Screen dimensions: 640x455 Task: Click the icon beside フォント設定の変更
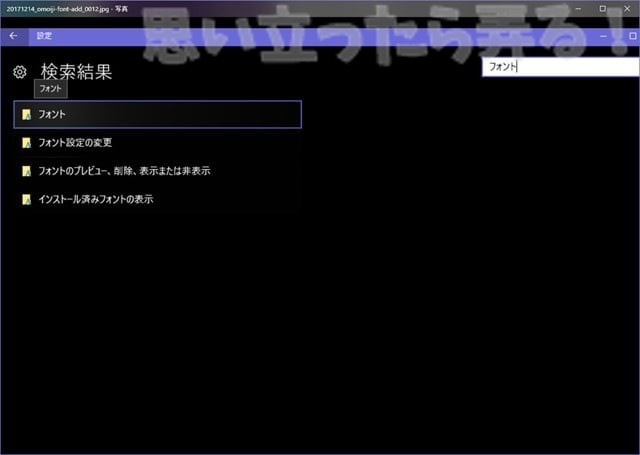[27, 143]
